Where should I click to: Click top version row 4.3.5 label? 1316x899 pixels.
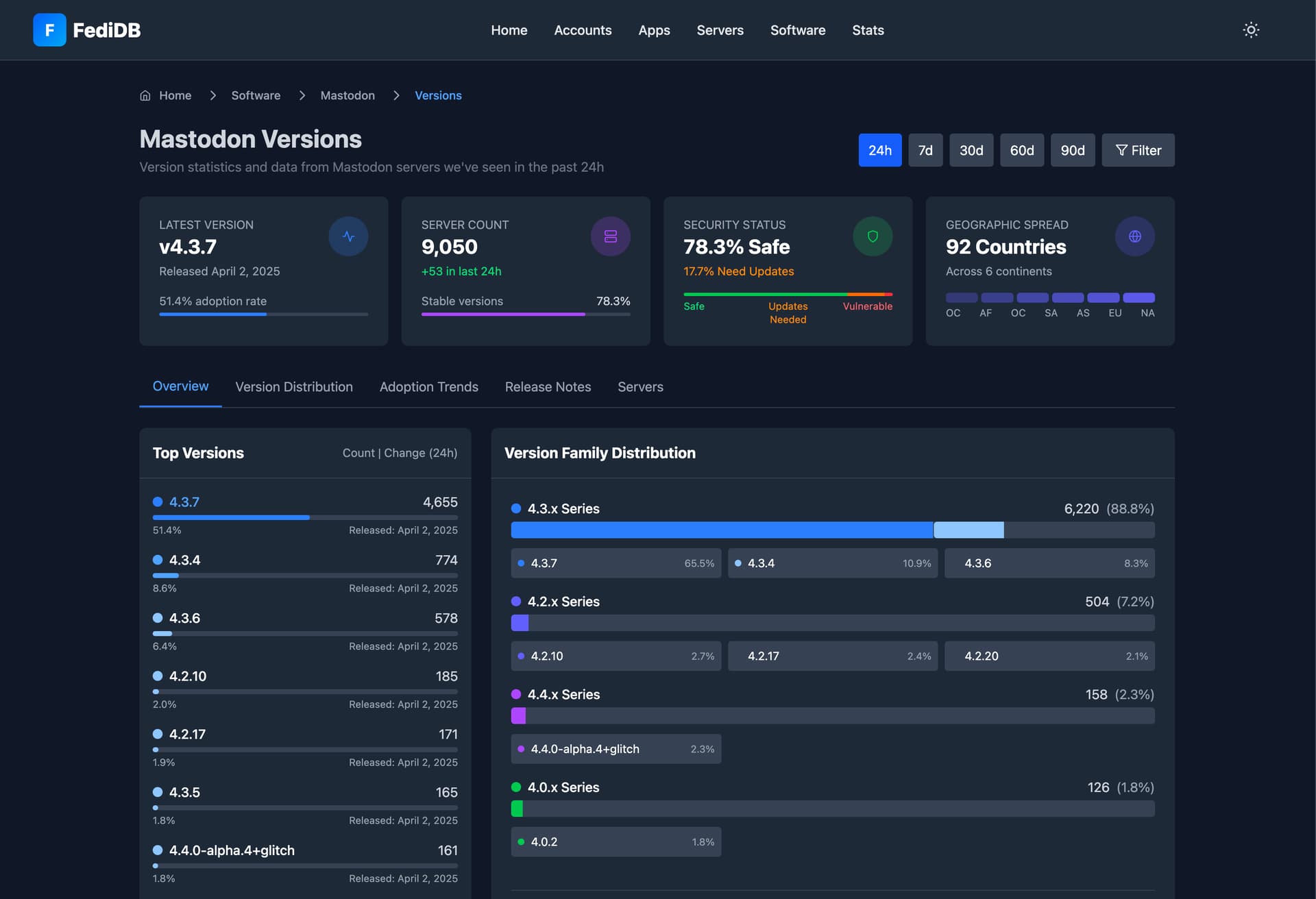184,792
